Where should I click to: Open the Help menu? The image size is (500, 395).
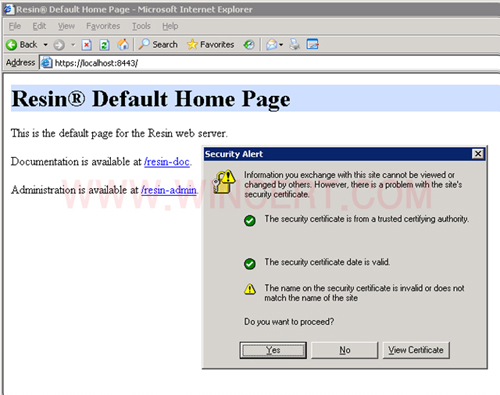pos(170,26)
